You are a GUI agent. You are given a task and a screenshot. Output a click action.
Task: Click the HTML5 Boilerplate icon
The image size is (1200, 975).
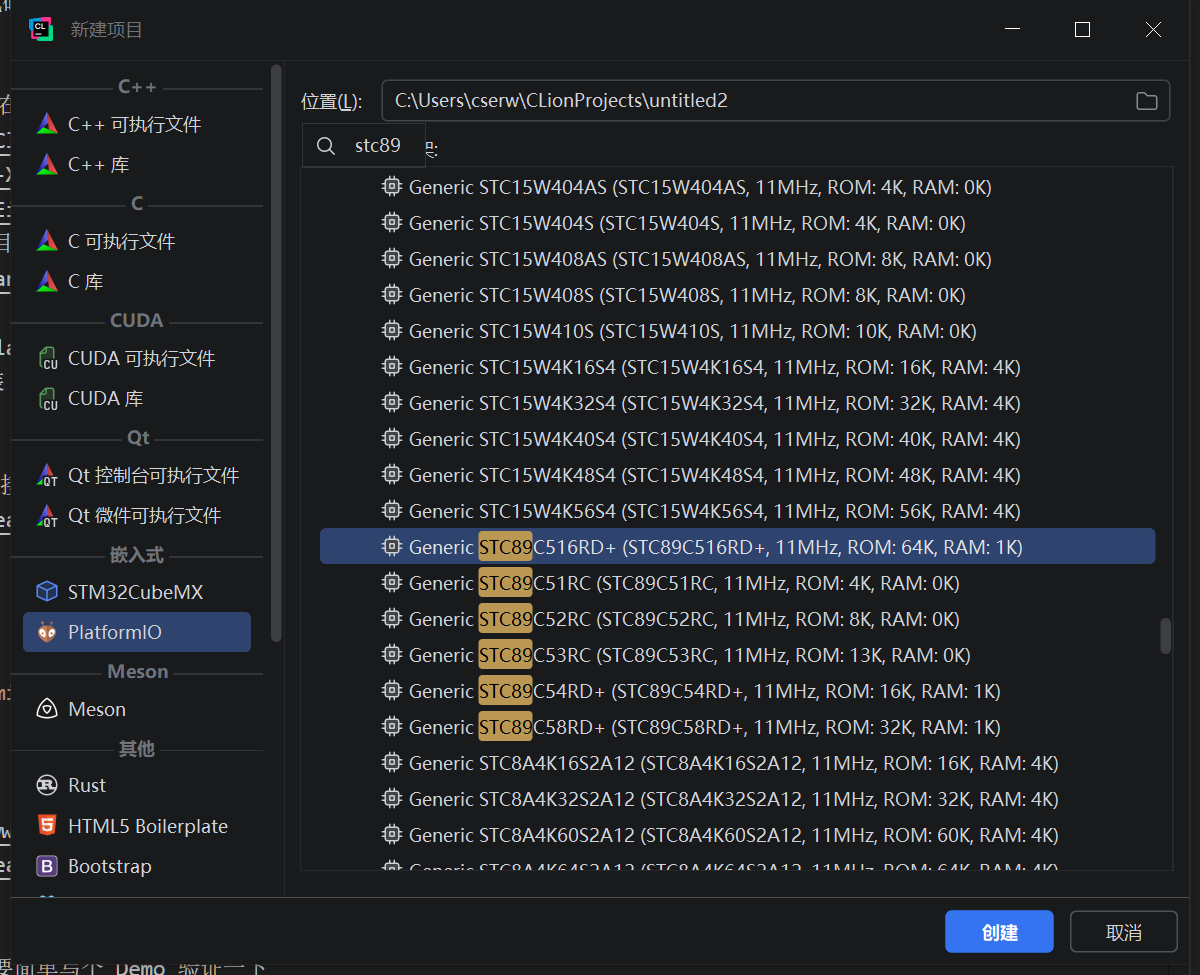(x=47, y=826)
